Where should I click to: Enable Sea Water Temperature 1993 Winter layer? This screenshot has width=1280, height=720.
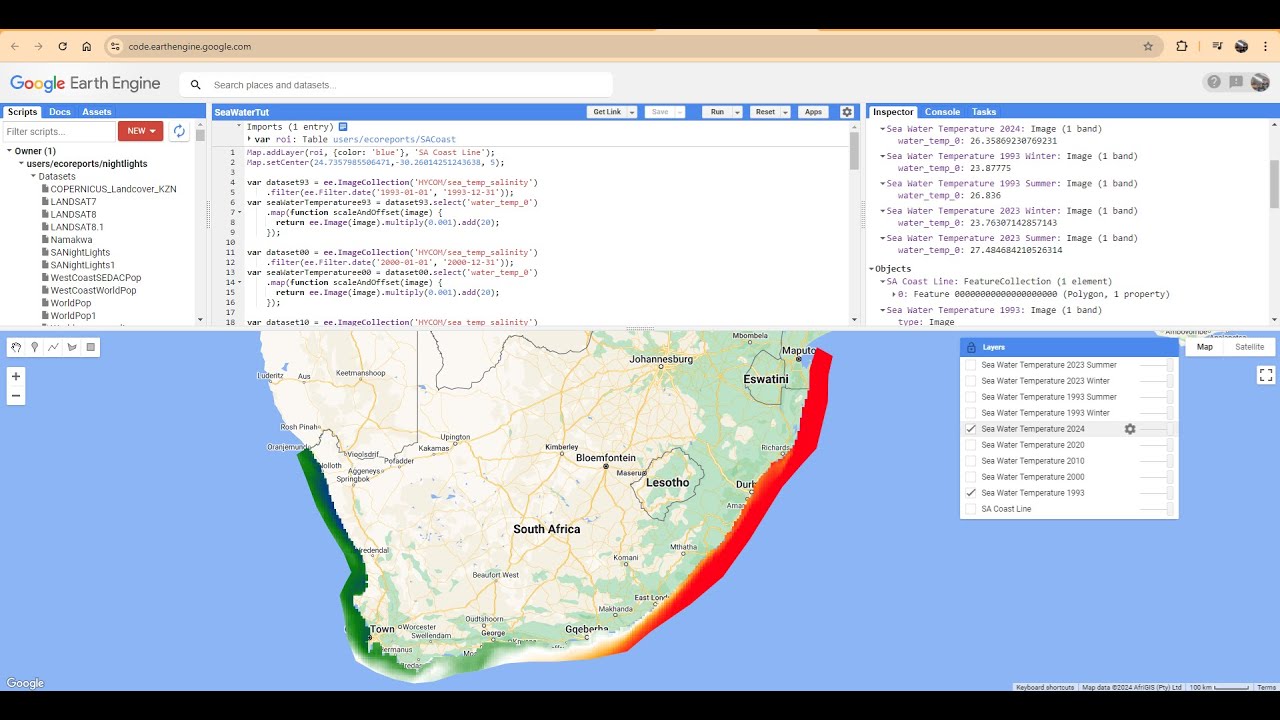970,413
